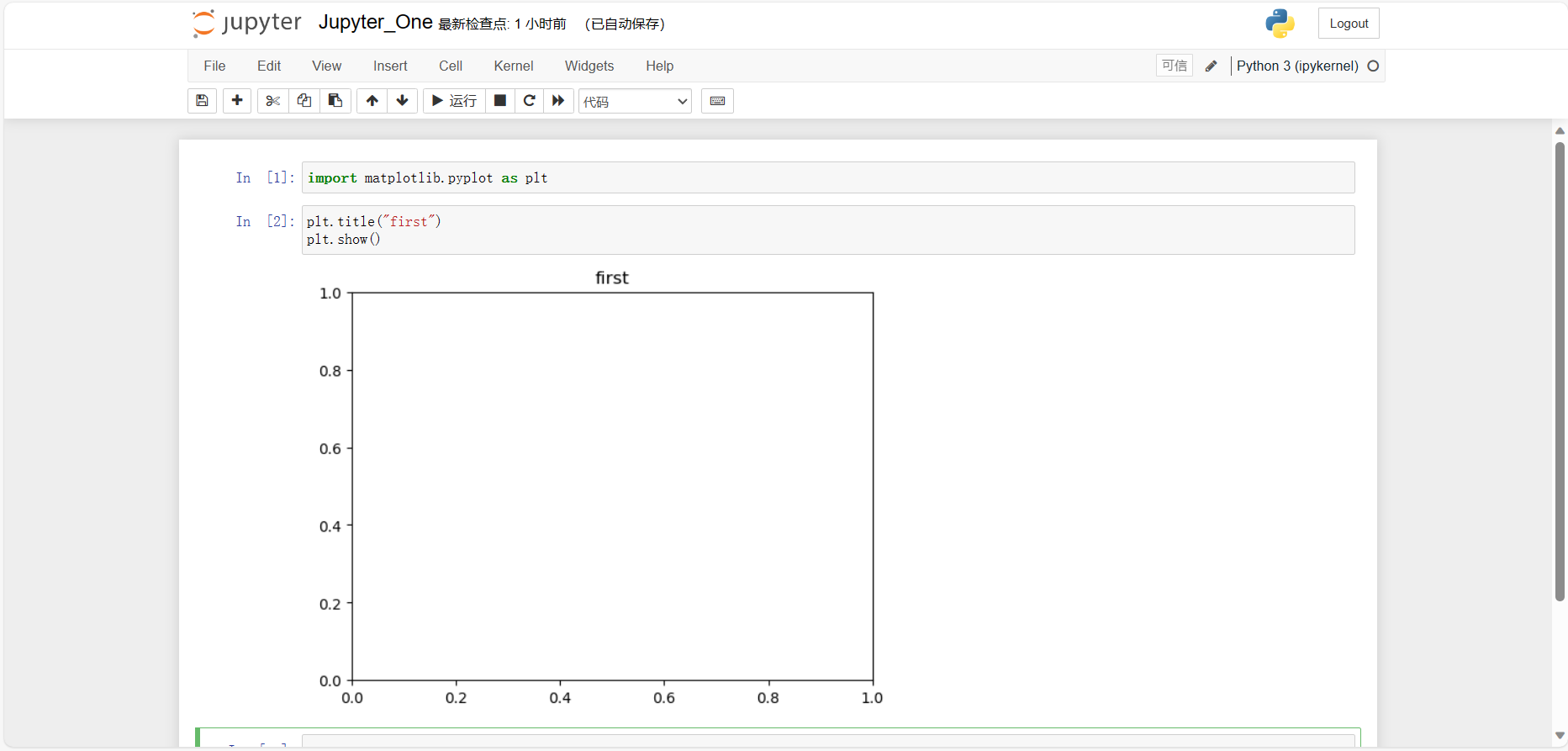The height and width of the screenshot is (751, 1568).
Task: Click the 最新检查点 checkpoint status text
Action: pos(502,24)
